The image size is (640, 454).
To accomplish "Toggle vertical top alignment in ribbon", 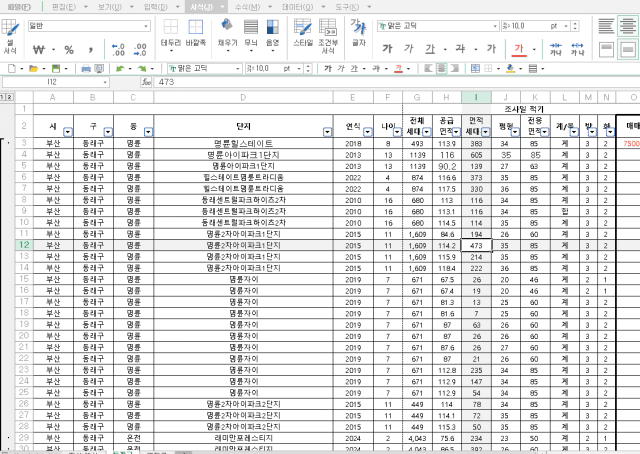I will [606, 50].
